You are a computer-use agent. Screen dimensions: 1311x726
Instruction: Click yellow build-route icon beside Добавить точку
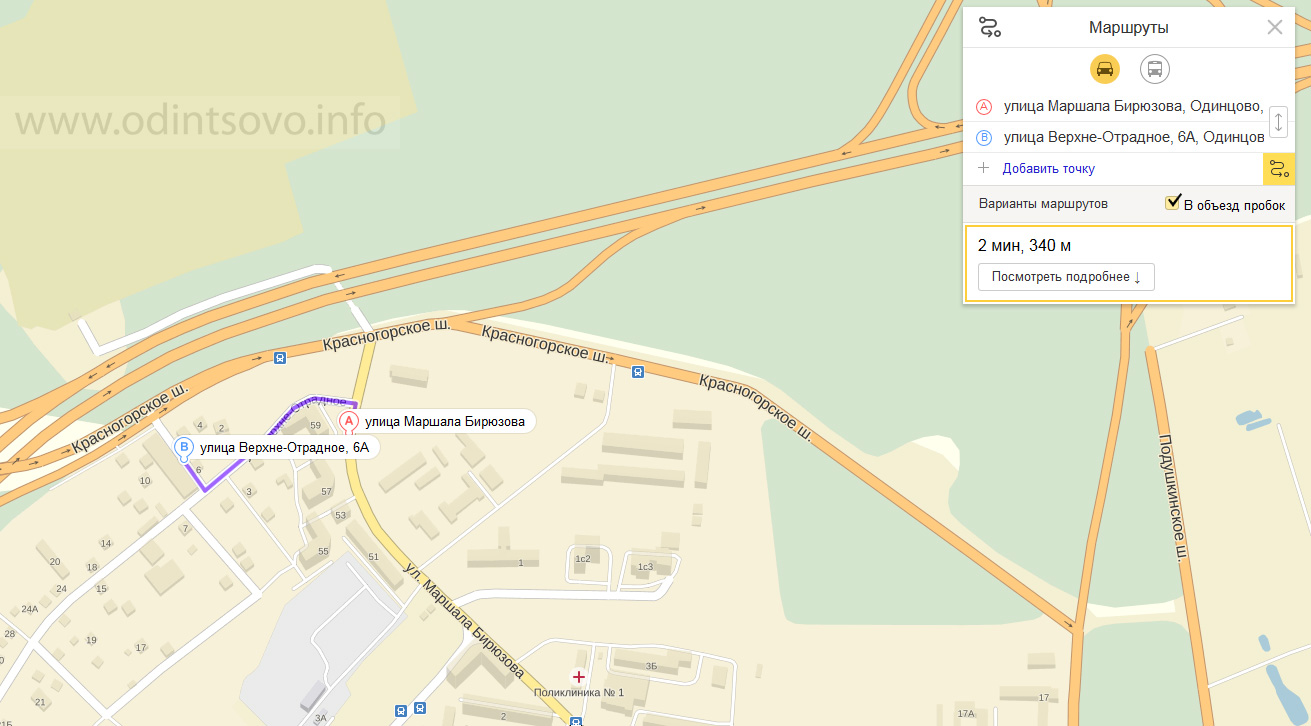coord(1278,169)
